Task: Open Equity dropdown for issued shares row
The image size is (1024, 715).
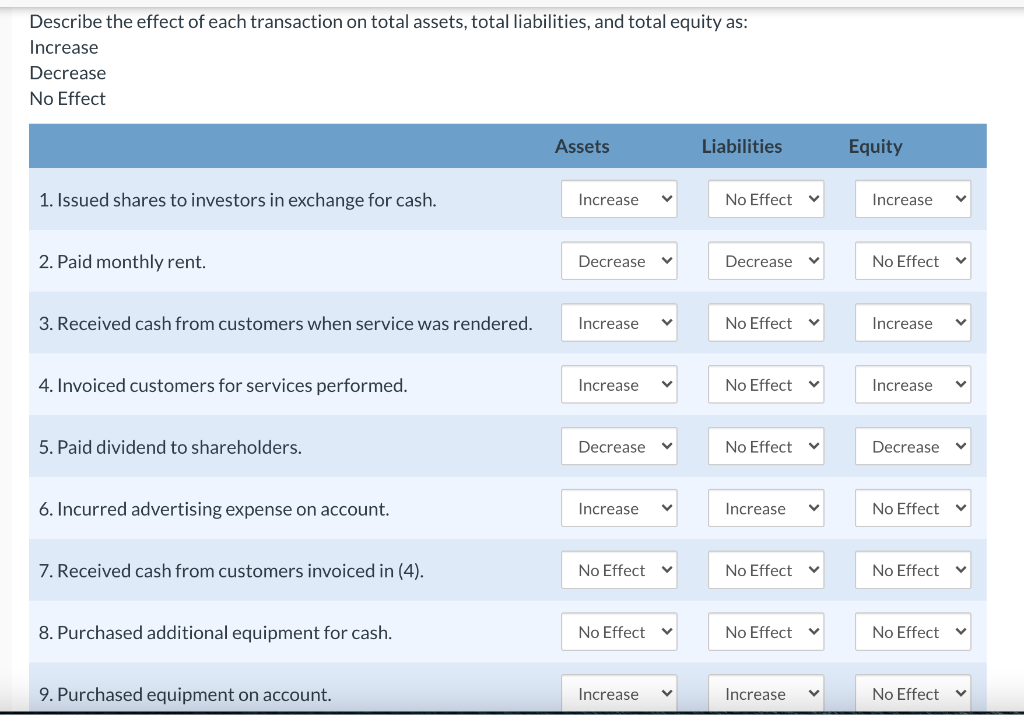Action: [913, 199]
